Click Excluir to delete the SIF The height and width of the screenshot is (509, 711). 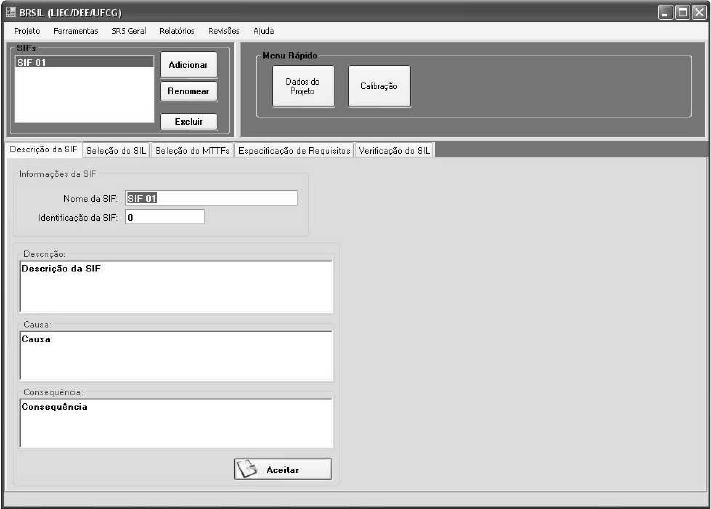(188, 122)
